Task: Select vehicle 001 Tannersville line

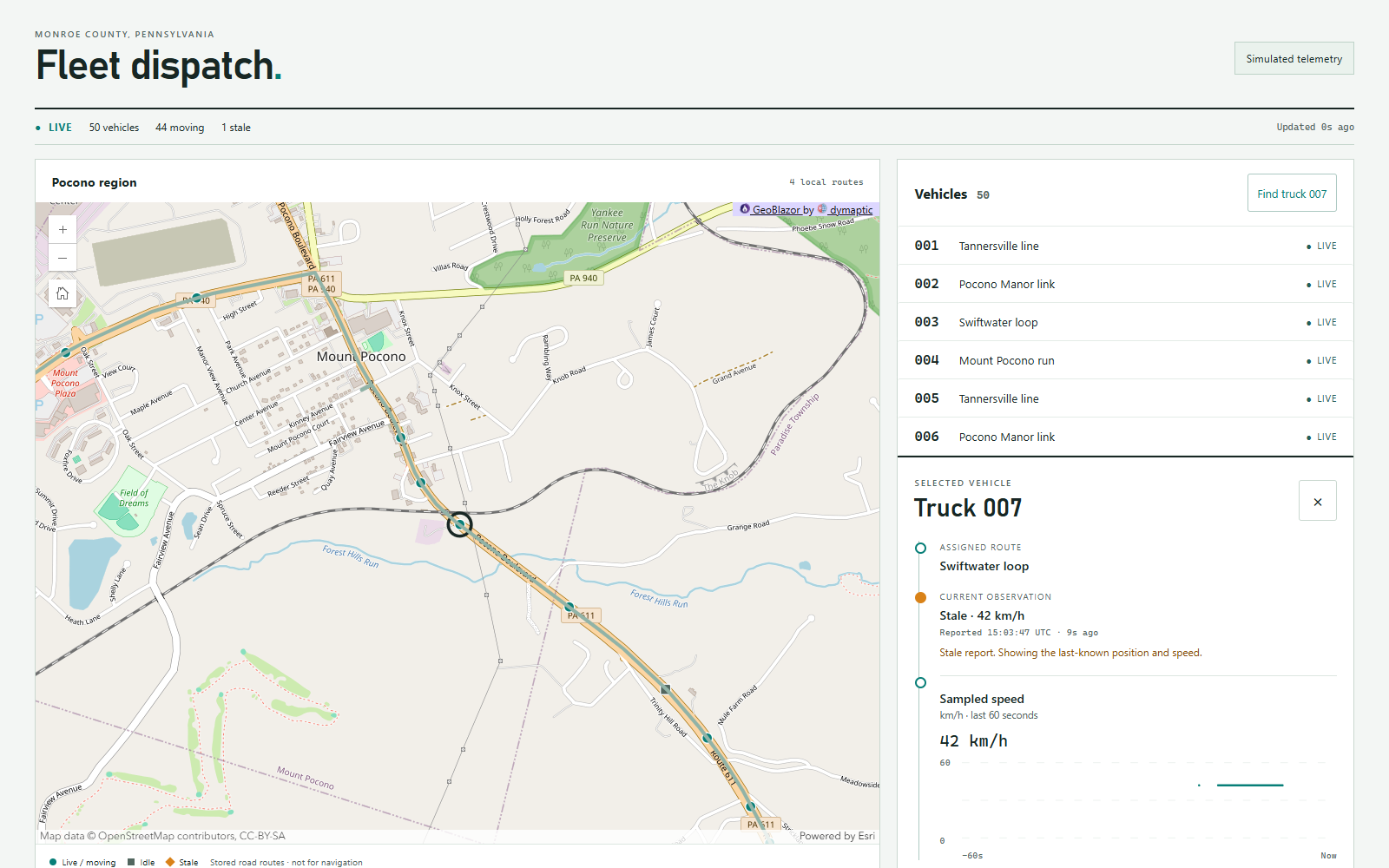Action: (1125, 246)
